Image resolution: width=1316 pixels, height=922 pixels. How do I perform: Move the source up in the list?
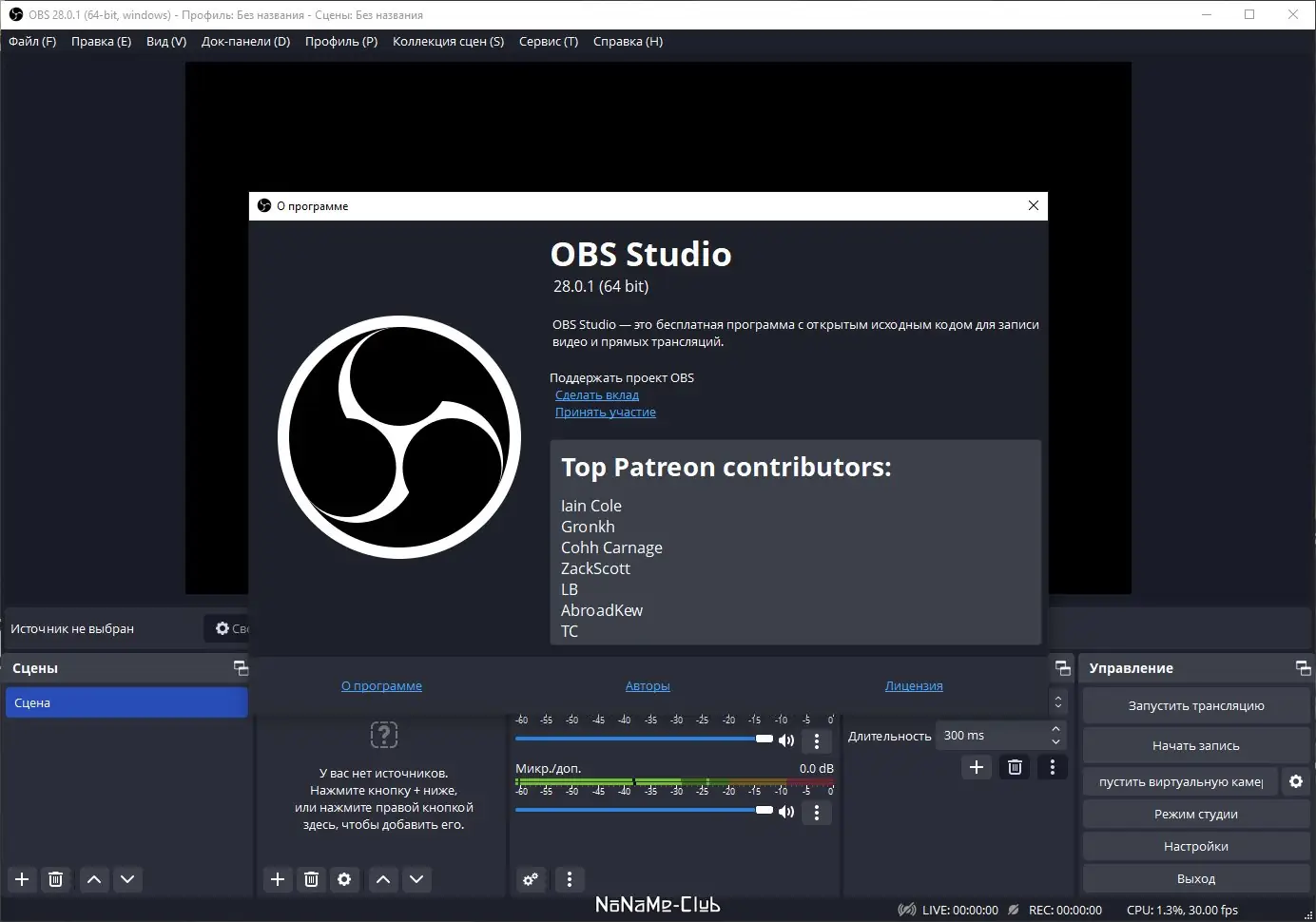click(x=383, y=879)
